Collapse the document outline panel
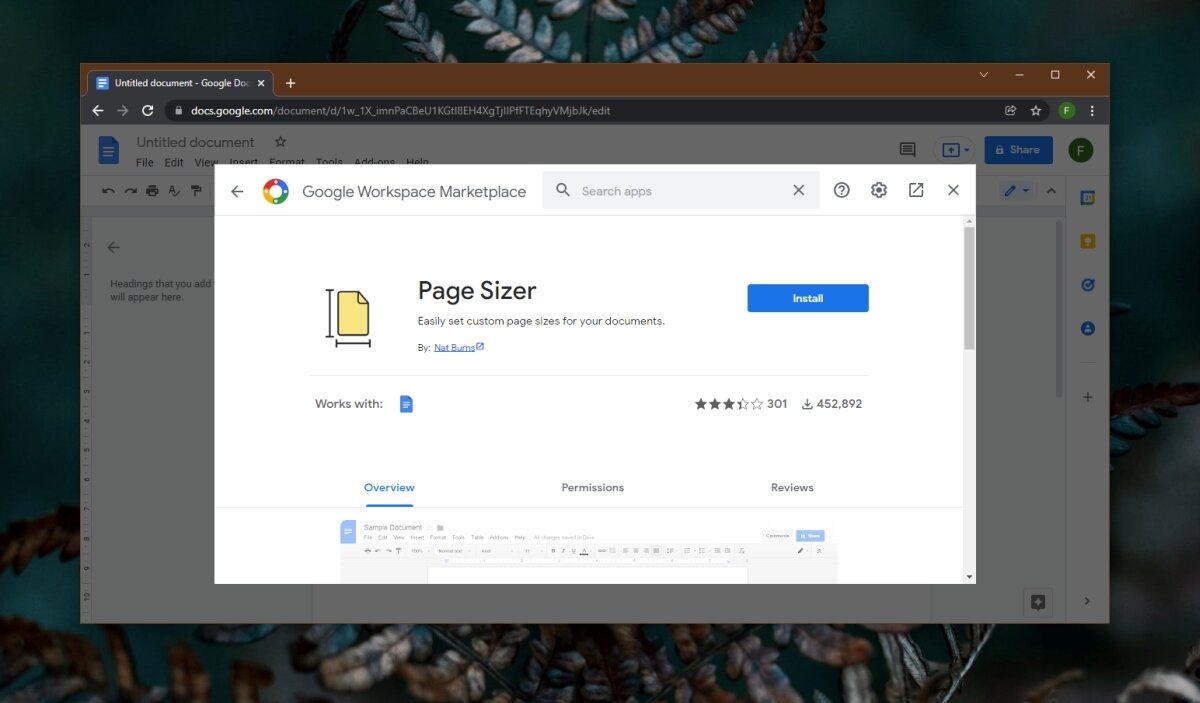The width and height of the screenshot is (1200, 703). [114, 247]
